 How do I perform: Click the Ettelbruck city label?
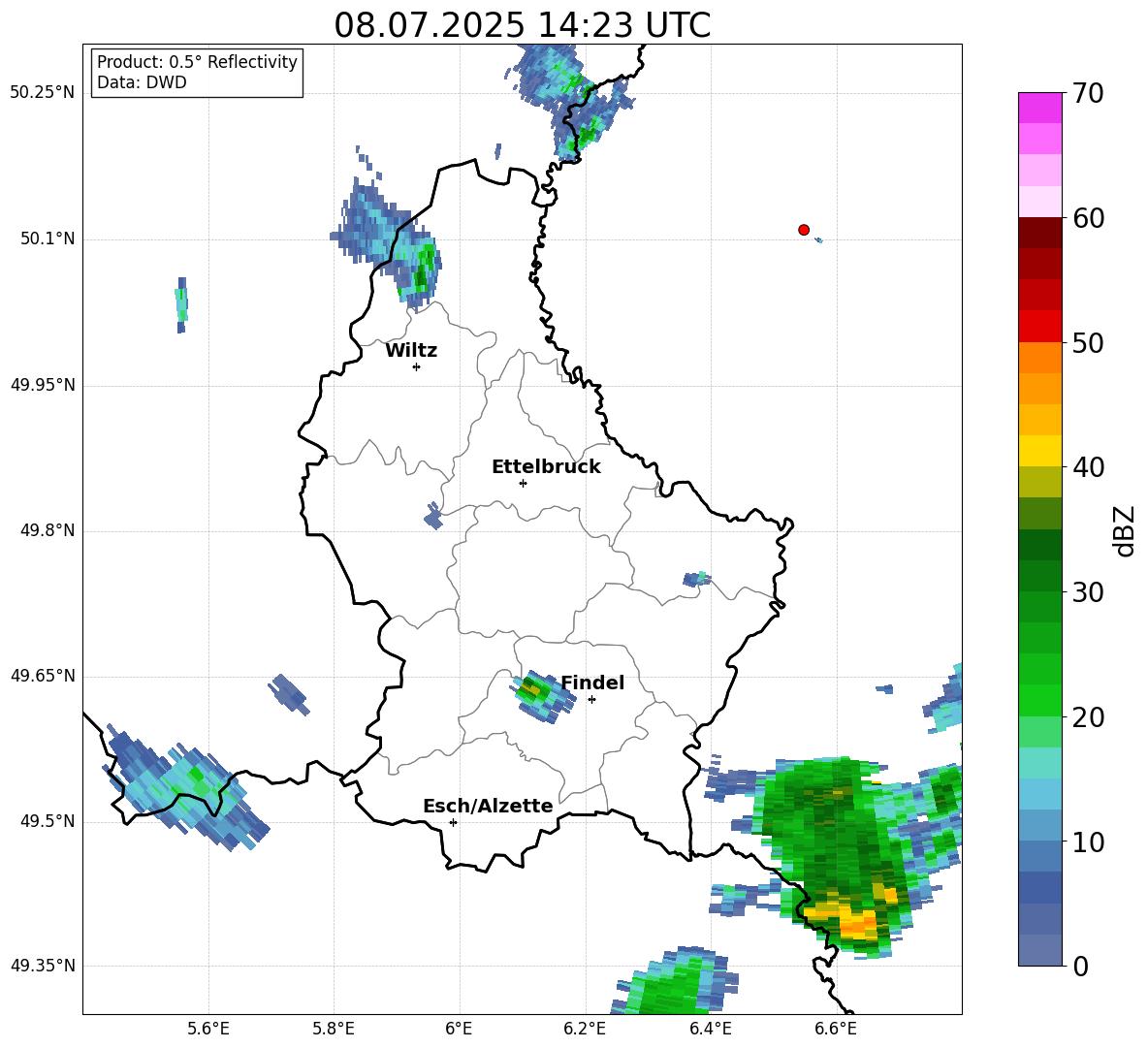pyautogui.click(x=546, y=467)
